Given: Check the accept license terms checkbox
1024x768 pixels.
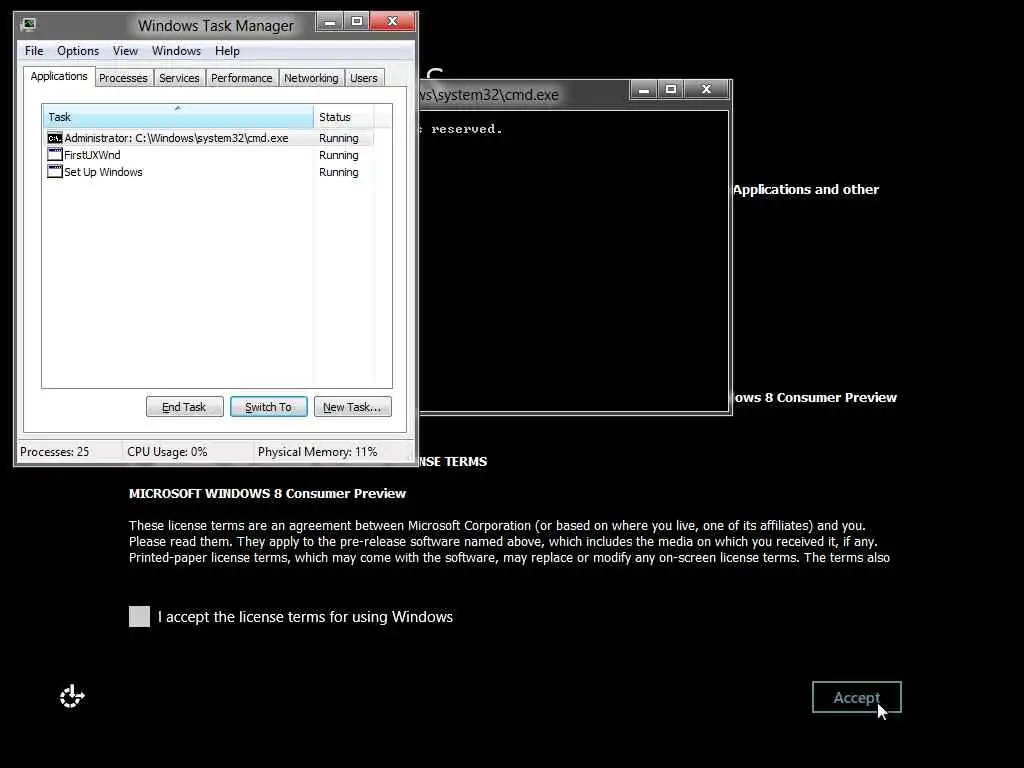Looking at the screenshot, I should tap(139, 616).
